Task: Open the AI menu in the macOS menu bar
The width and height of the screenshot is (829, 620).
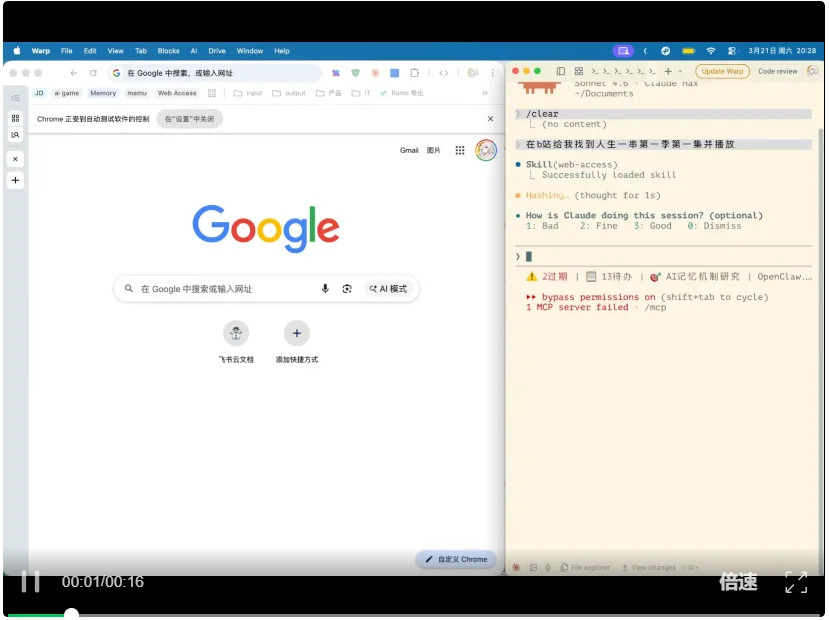Action: point(194,51)
